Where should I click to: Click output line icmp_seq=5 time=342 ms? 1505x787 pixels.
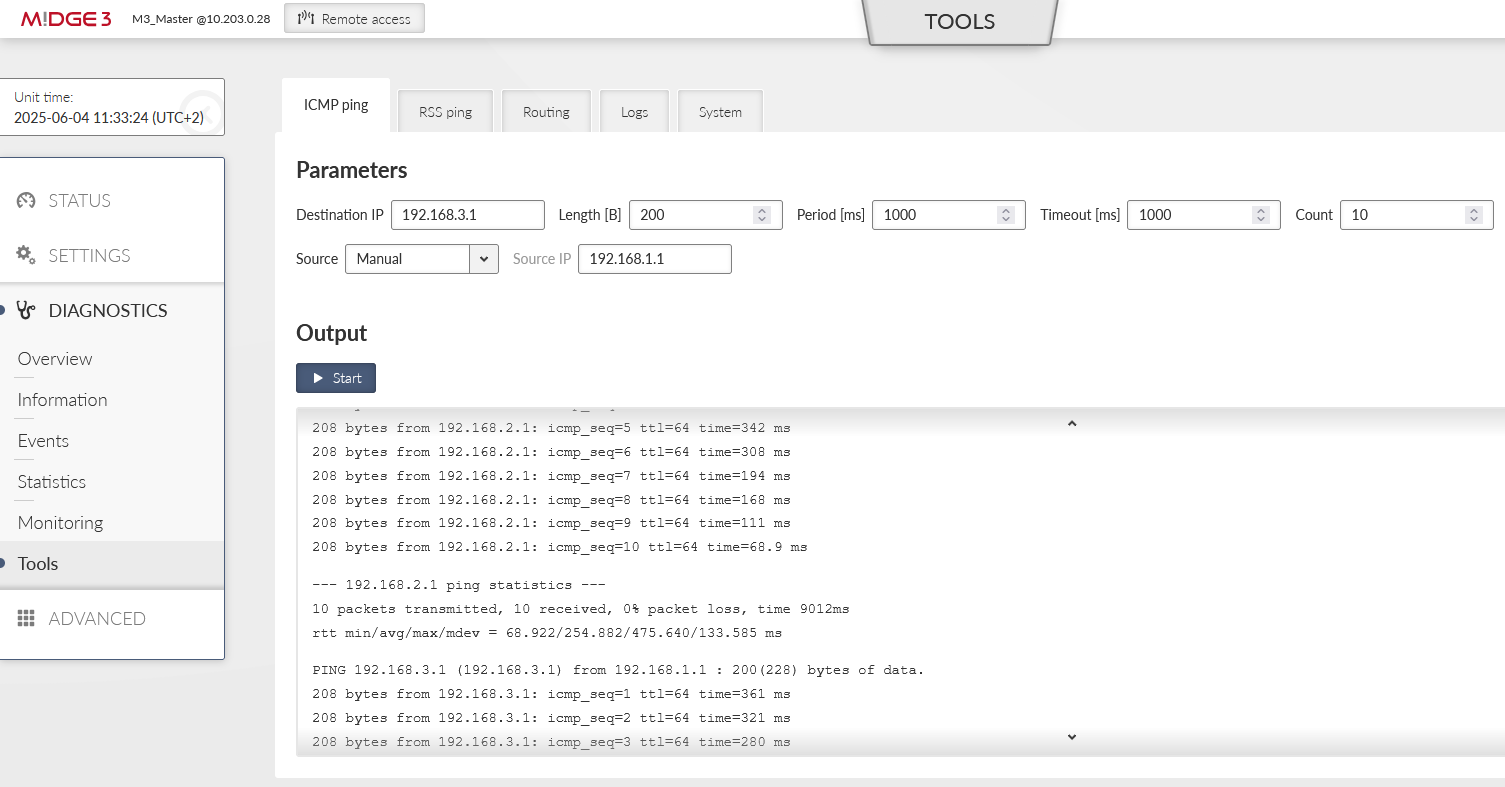pos(551,428)
